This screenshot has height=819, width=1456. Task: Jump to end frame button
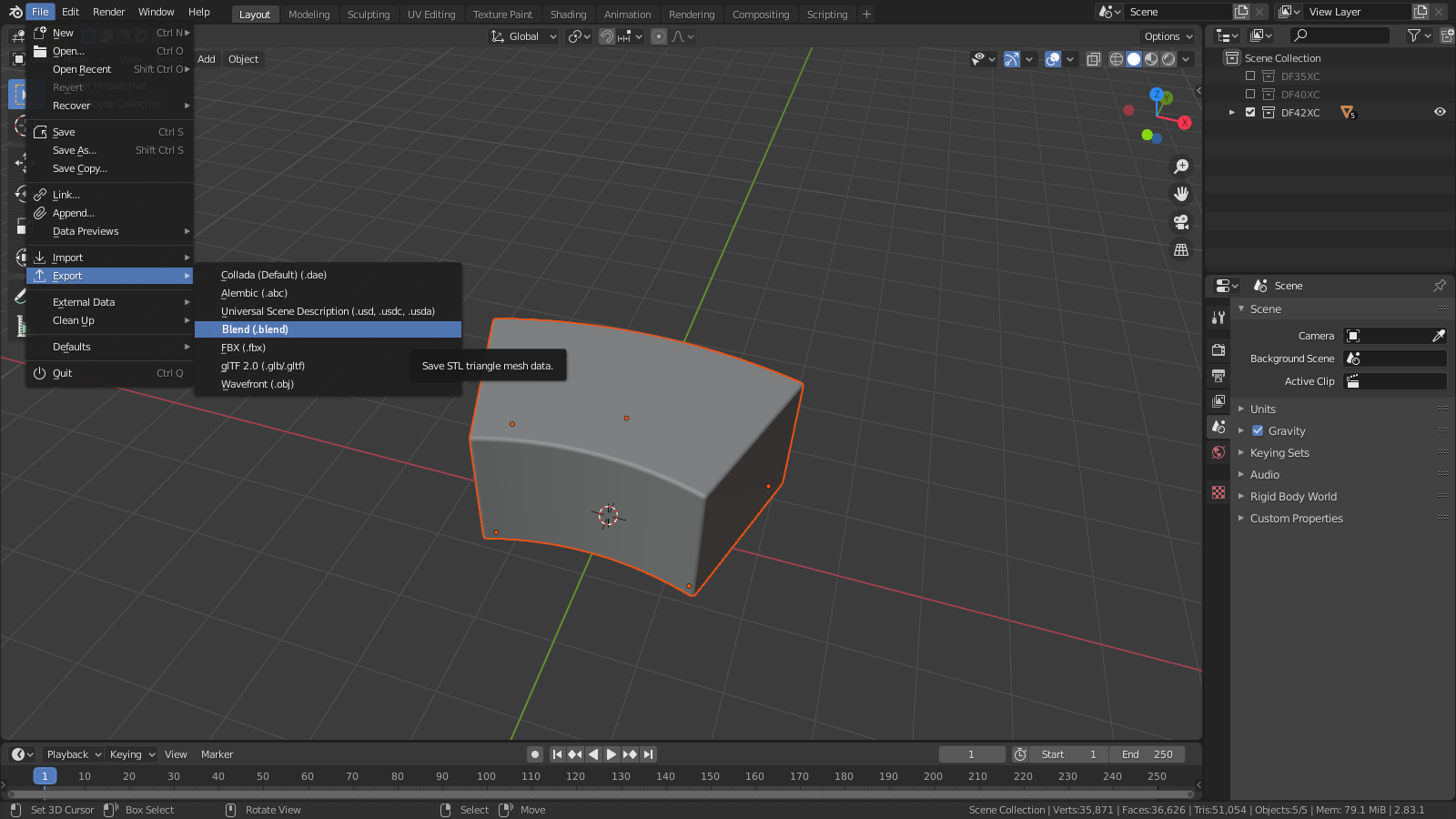coord(648,754)
